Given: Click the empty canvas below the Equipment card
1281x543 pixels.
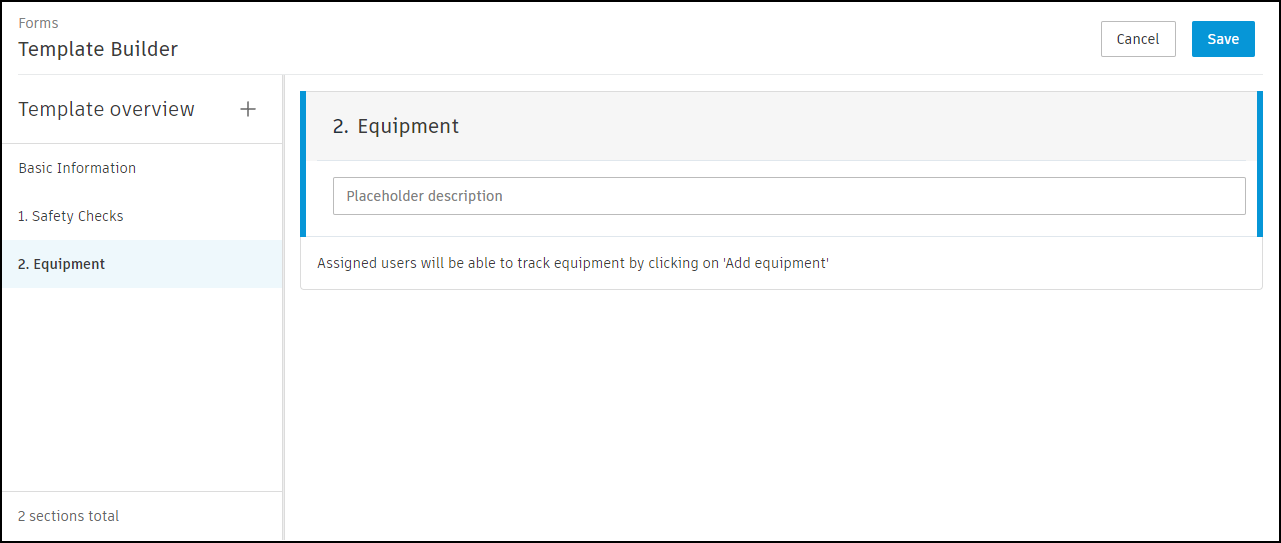Looking at the screenshot, I should (x=780, y=410).
